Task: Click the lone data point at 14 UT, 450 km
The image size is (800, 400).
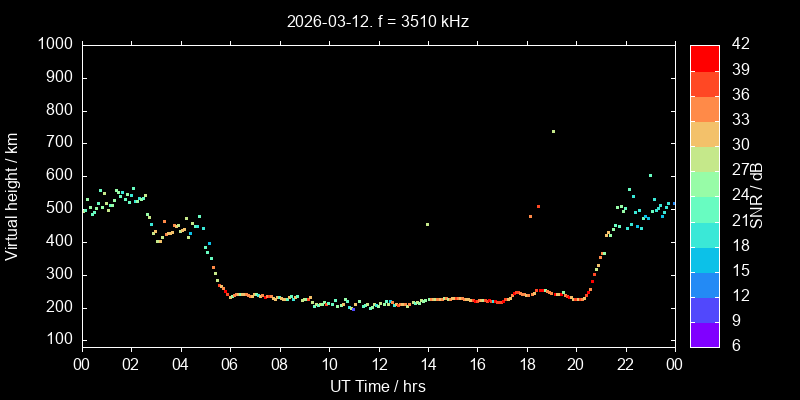Action: pos(427,224)
